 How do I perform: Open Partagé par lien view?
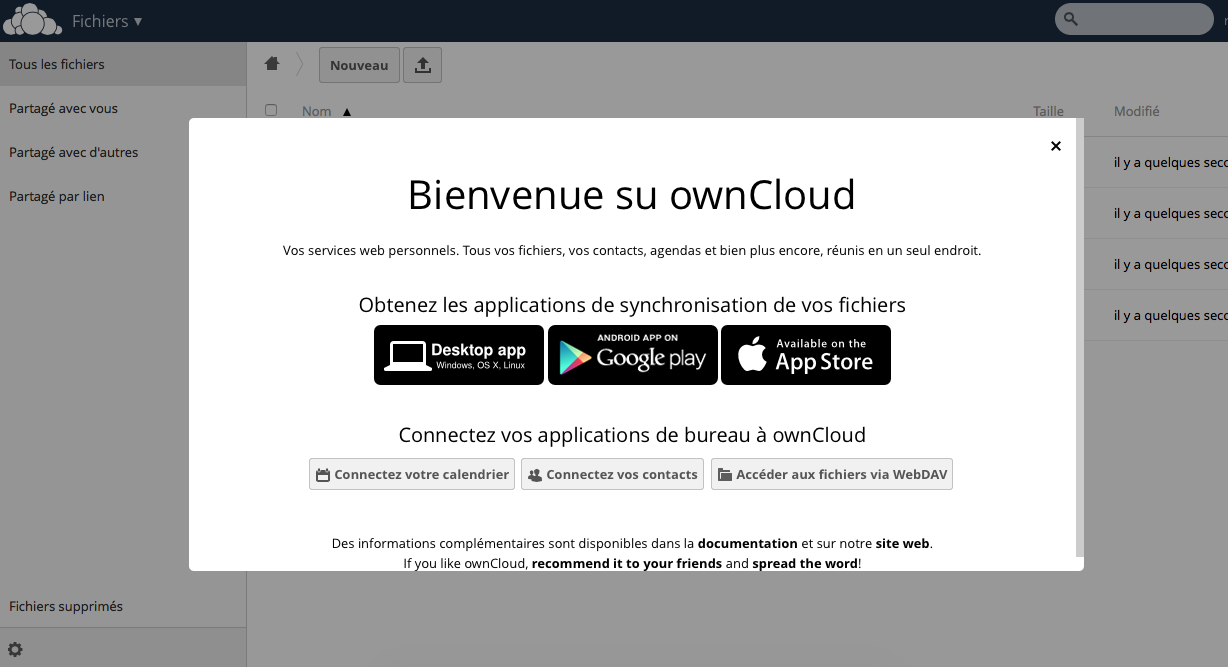click(123, 196)
